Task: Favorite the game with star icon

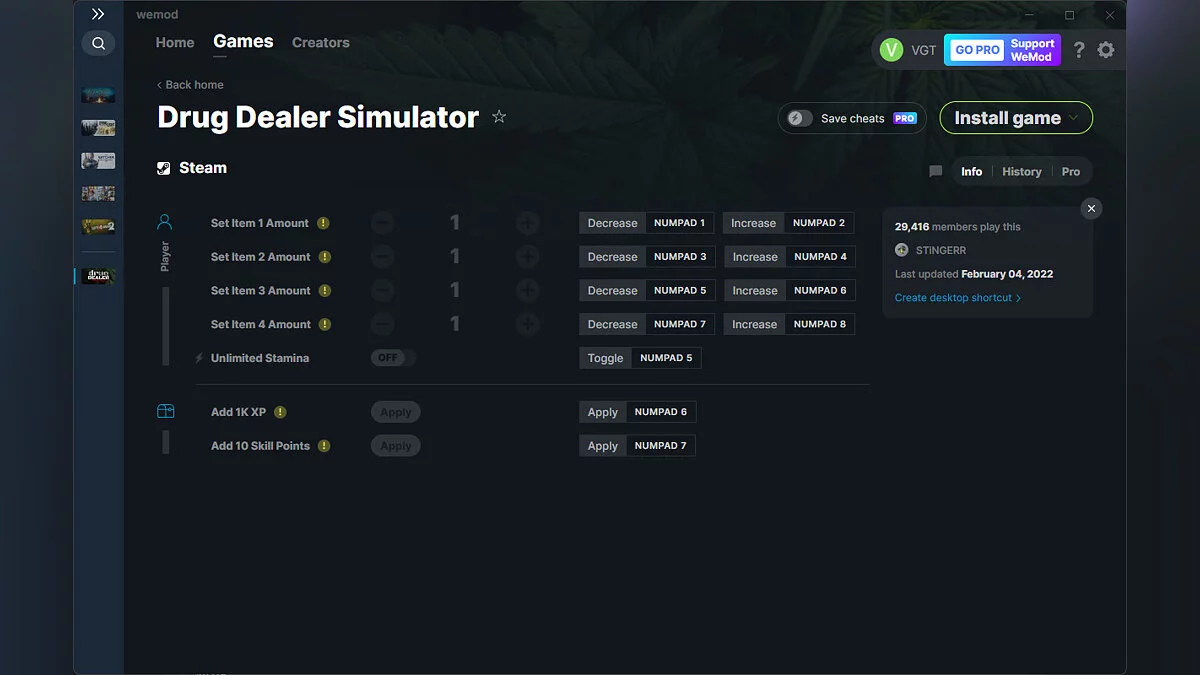Action: tap(499, 117)
